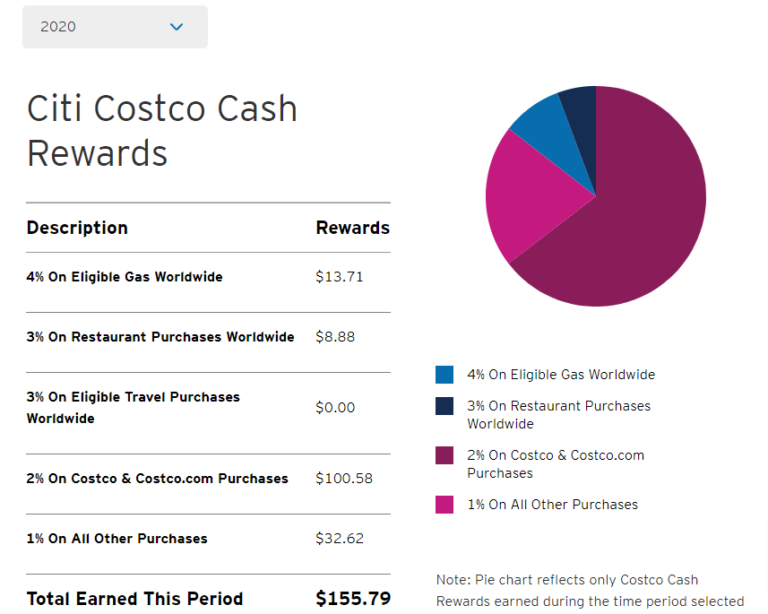Open the 2020 year dropdown
Viewport: 768px width, 614px height.
114,27
